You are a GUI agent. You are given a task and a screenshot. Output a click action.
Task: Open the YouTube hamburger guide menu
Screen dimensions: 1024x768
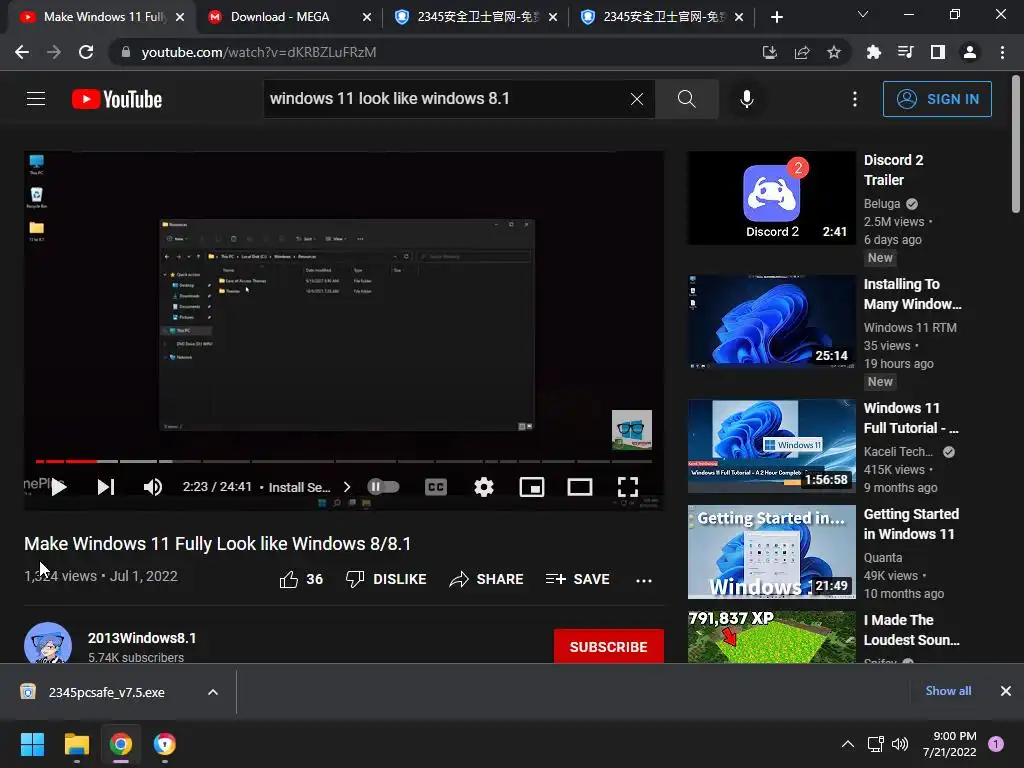[36, 99]
